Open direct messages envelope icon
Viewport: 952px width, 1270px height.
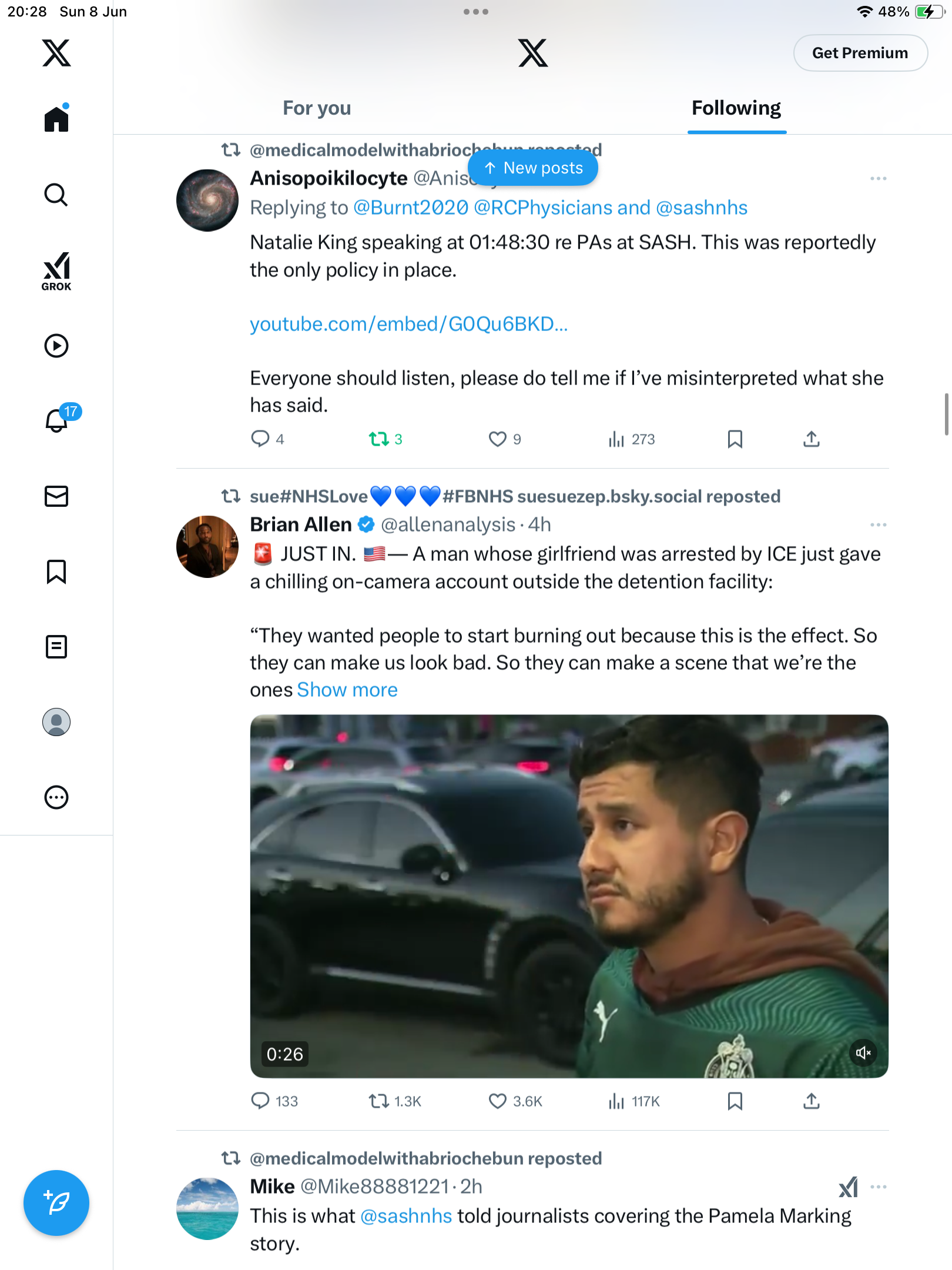click(x=56, y=496)
